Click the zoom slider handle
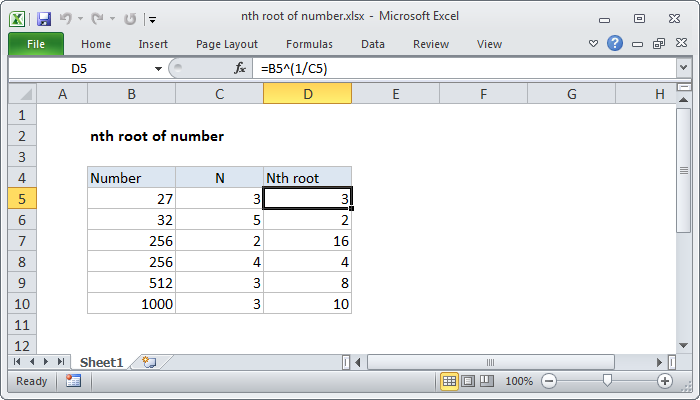The height and width of the screenshot is (400, 700). click(x=607, y=381)
